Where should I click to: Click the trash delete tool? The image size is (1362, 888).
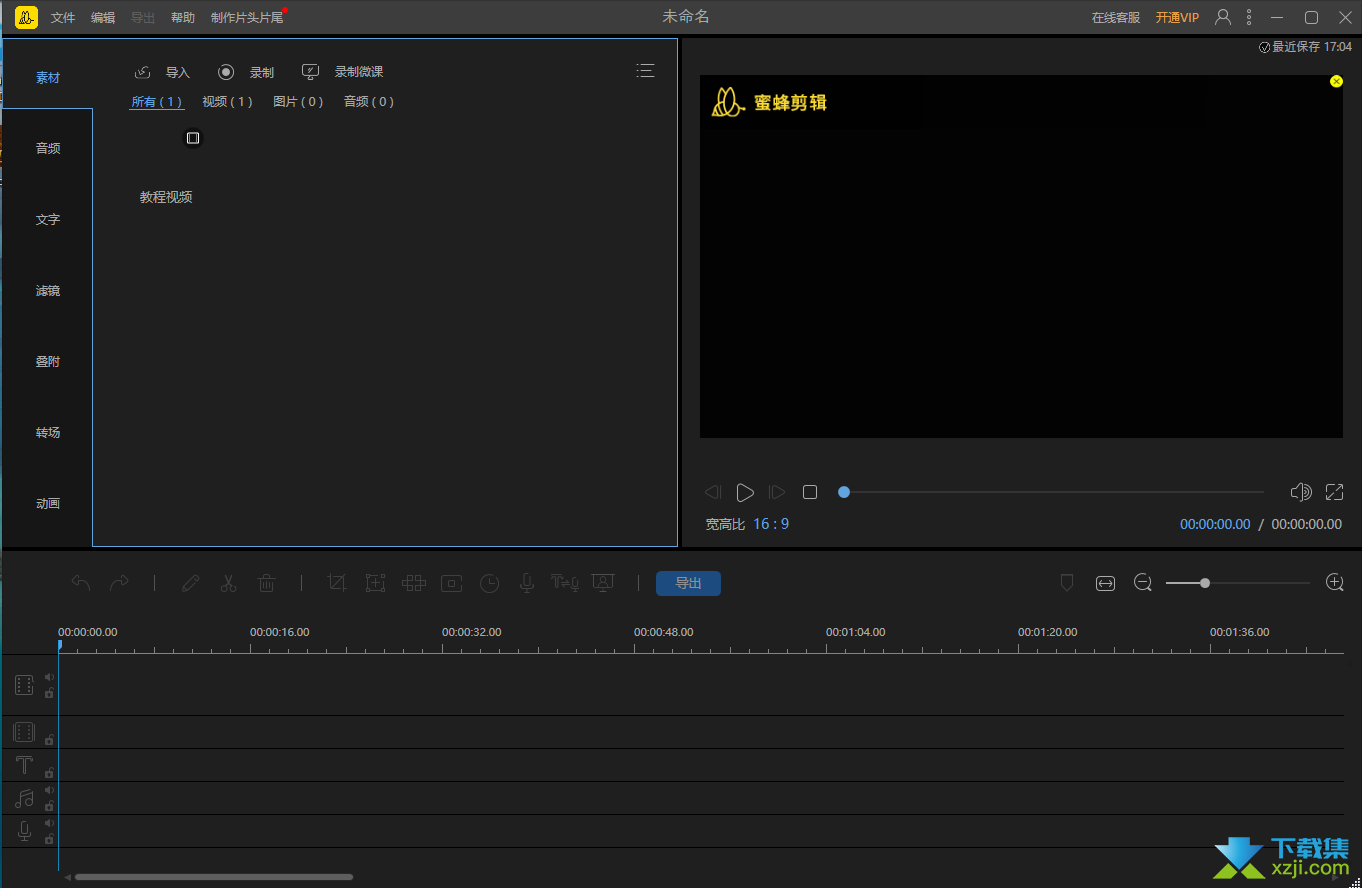point(266,583)
